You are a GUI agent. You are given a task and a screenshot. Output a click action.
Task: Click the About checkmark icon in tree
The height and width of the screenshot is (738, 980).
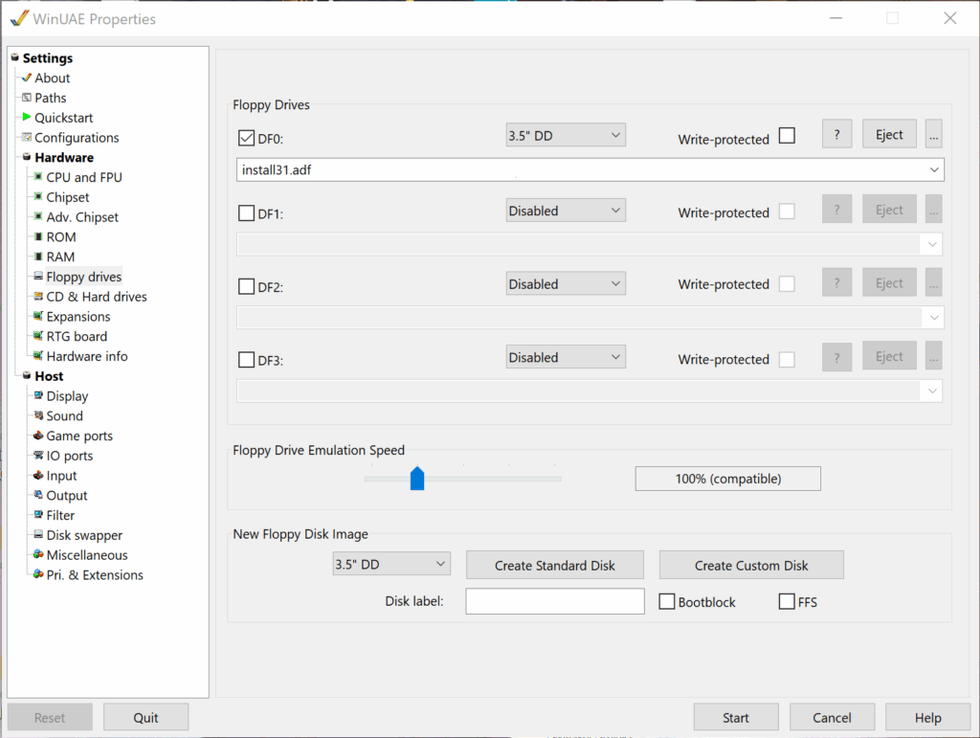pos(26,78)
